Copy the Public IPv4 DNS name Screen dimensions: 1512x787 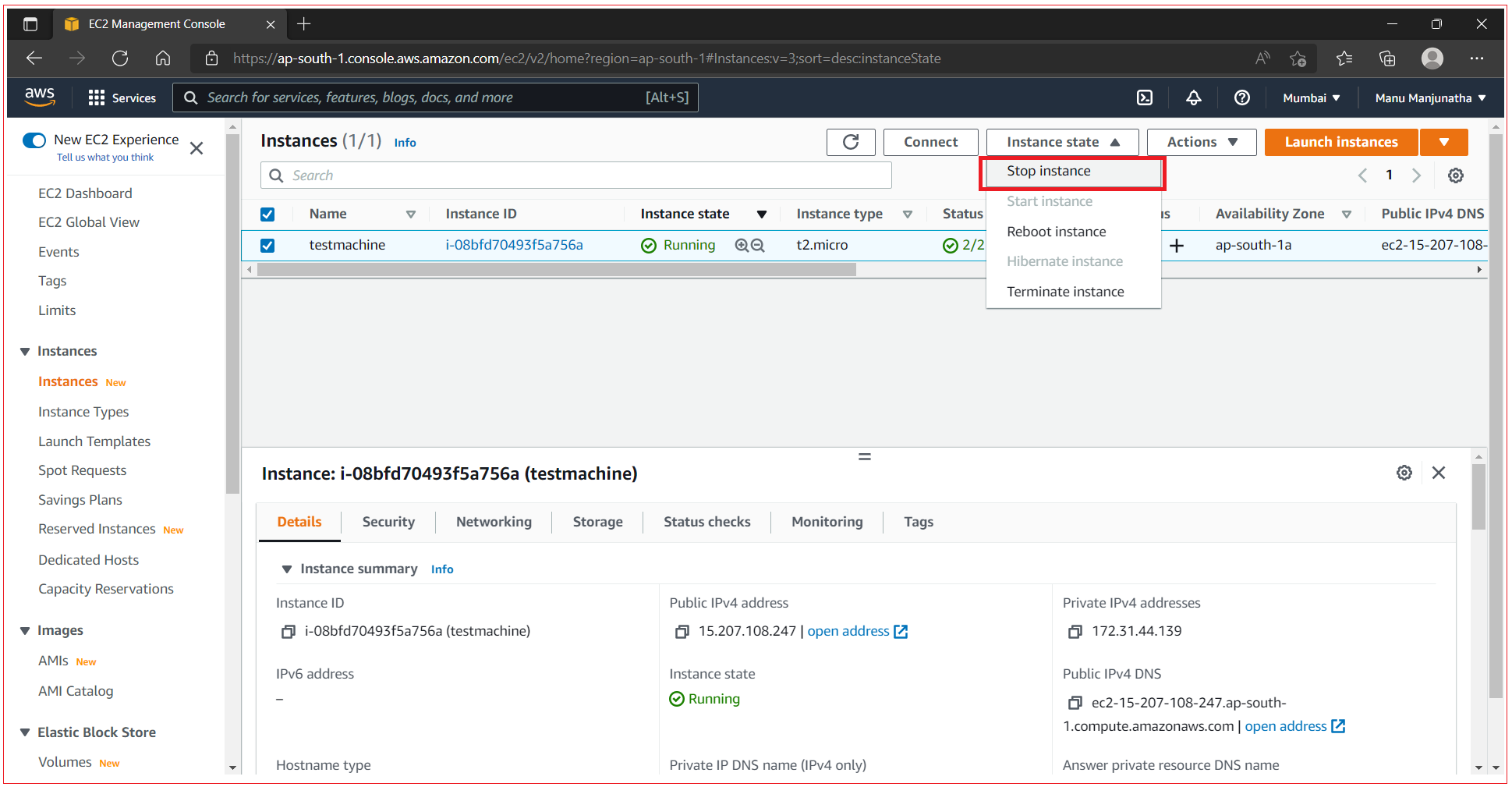[1075, 704]
